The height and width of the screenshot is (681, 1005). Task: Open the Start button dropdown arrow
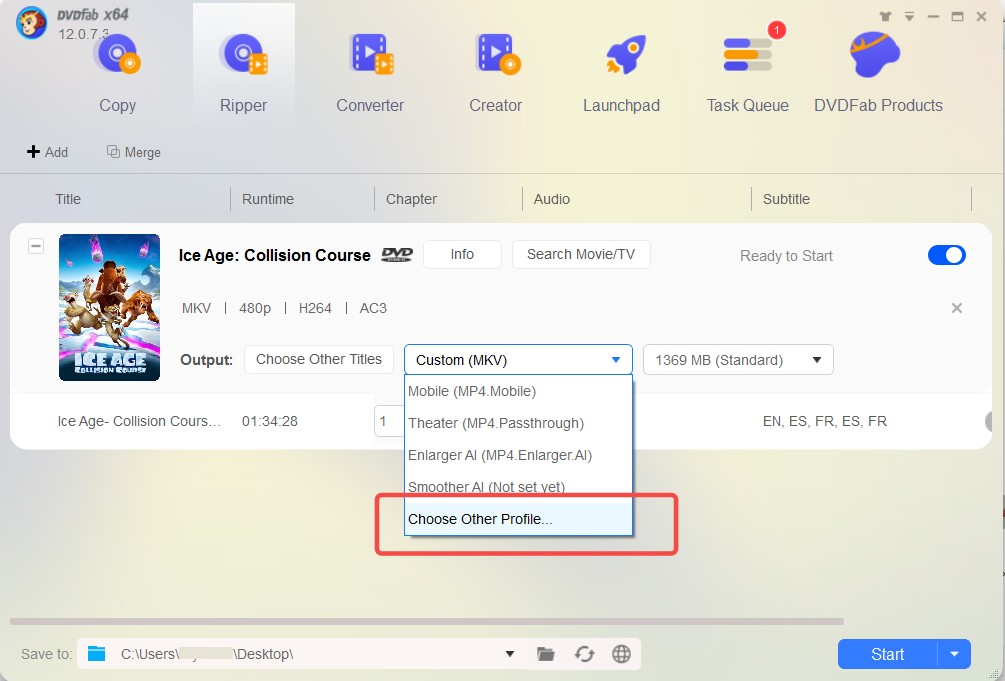pos(954,654)
